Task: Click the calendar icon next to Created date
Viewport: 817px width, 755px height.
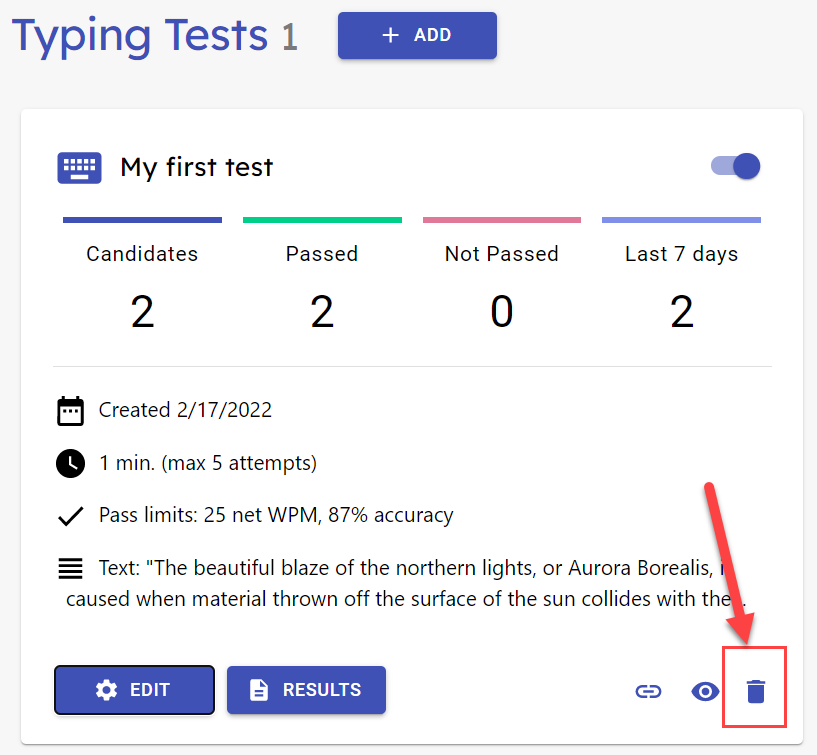Action: point(70,411)
